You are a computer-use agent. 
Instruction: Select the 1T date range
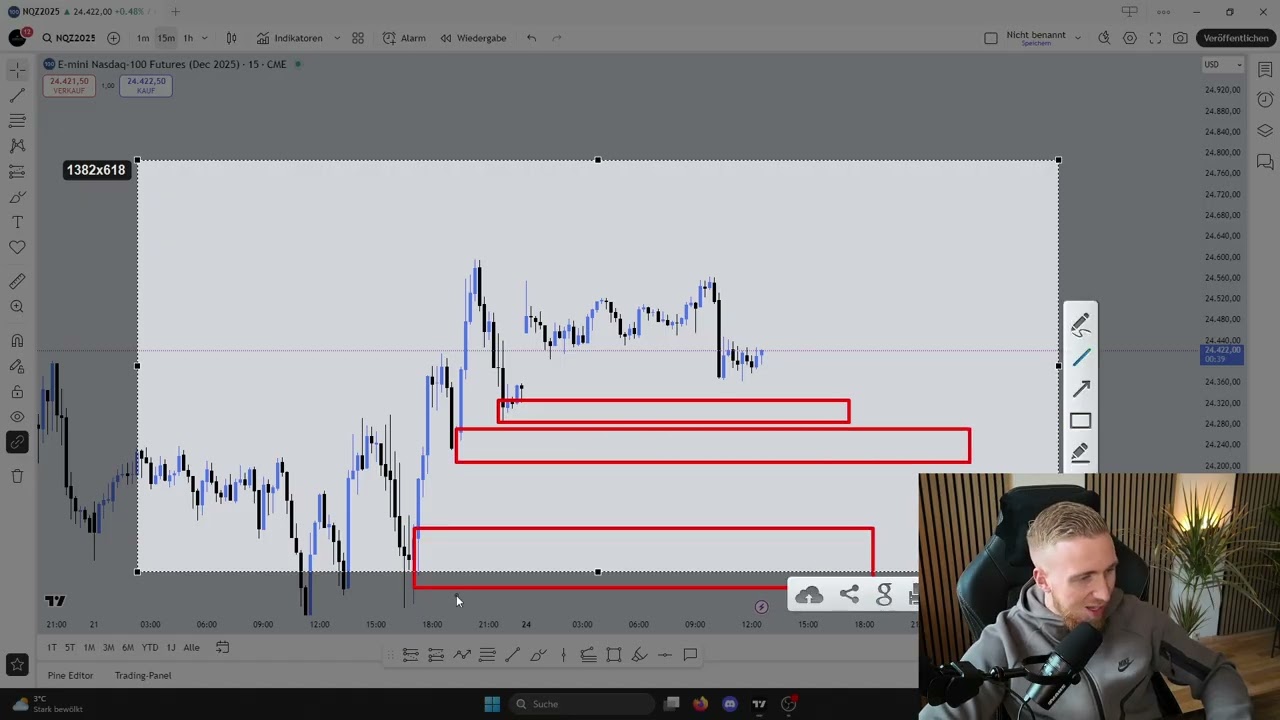click(x=52, y=648)
